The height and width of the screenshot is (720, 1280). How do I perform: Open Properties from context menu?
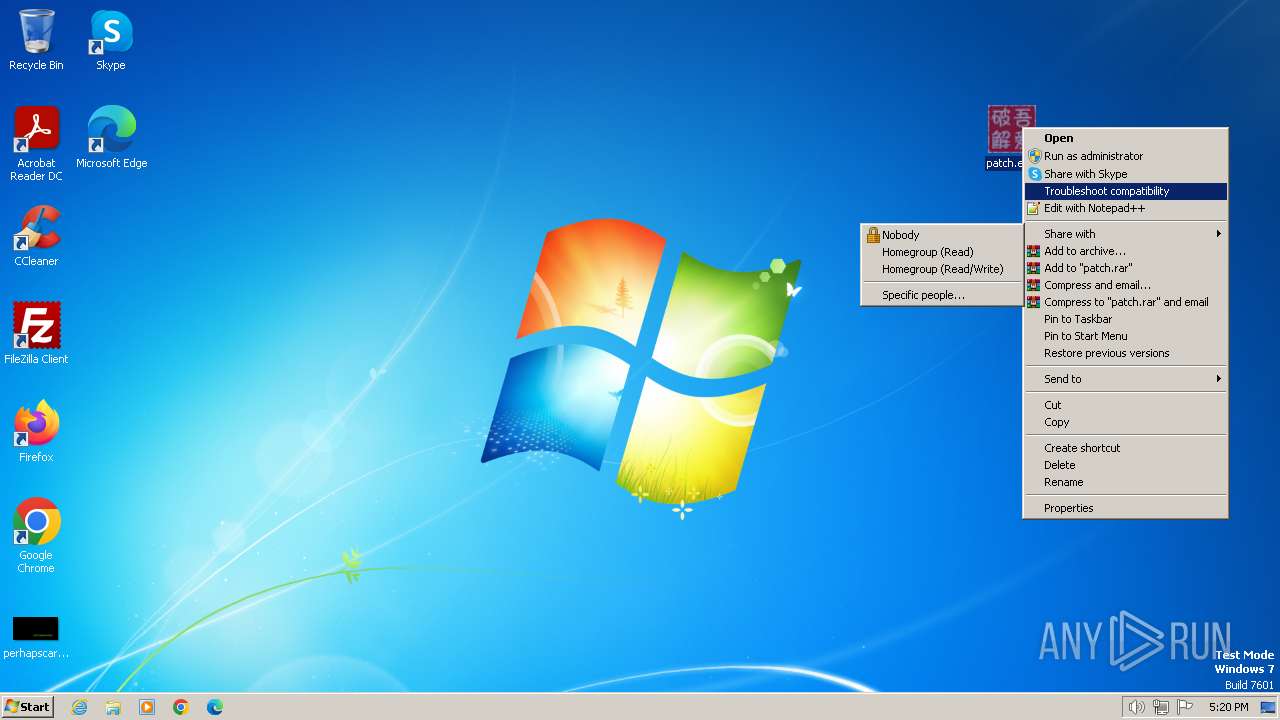pyautogui.click(x=1126, y=508)
